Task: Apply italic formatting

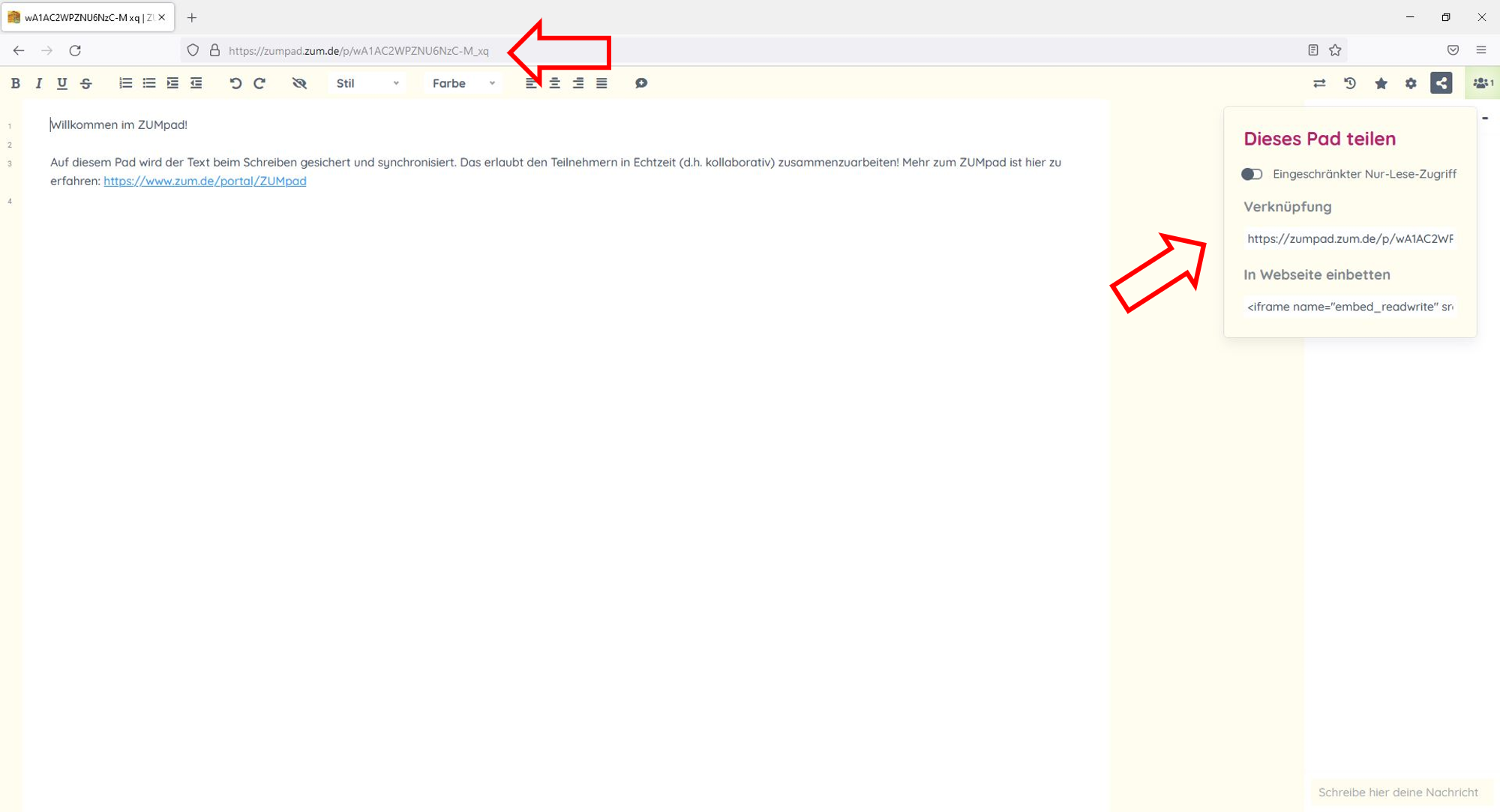Action: tap(38, 83)
